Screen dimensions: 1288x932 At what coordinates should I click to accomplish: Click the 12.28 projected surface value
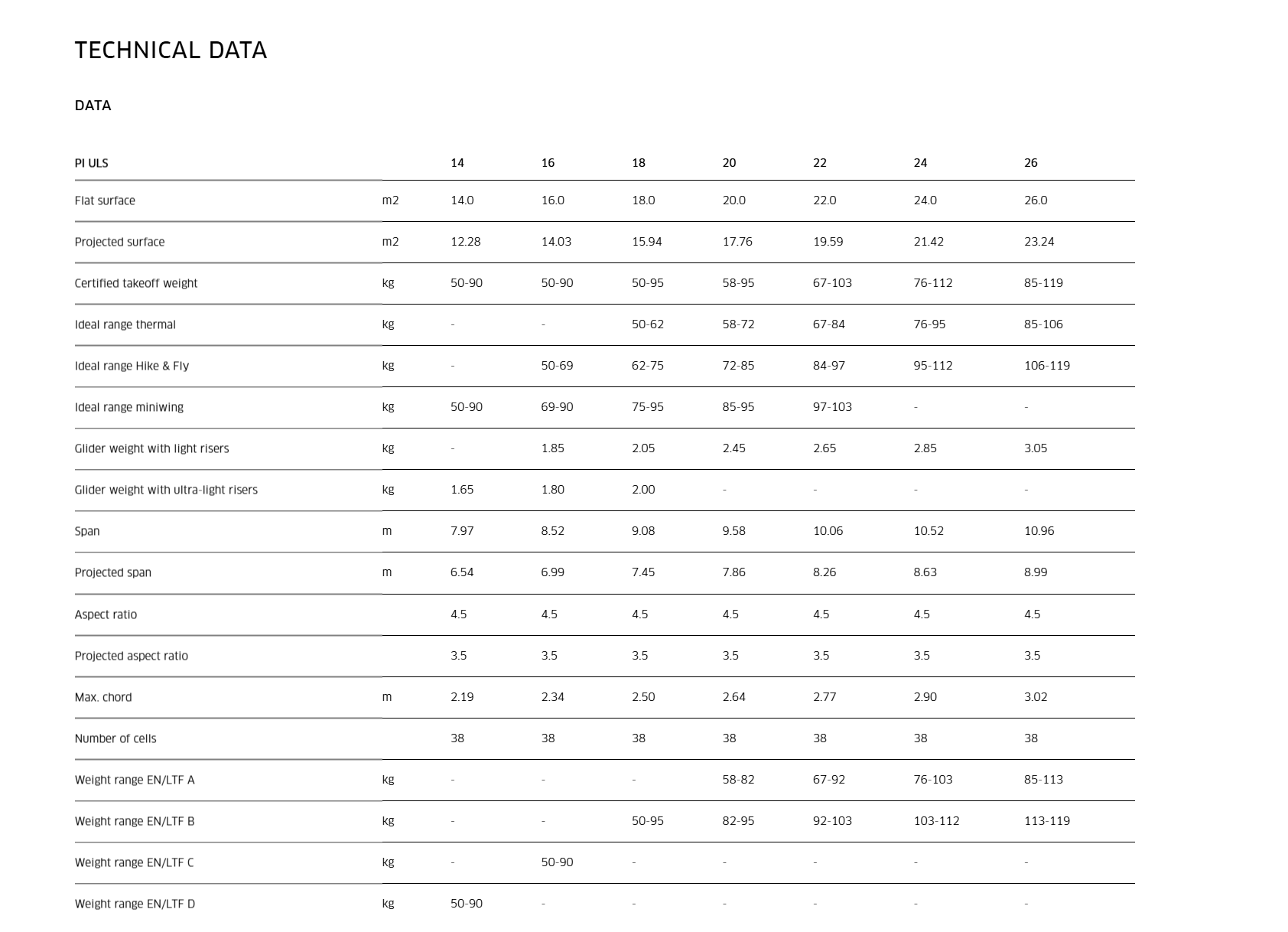click(466, 242)
